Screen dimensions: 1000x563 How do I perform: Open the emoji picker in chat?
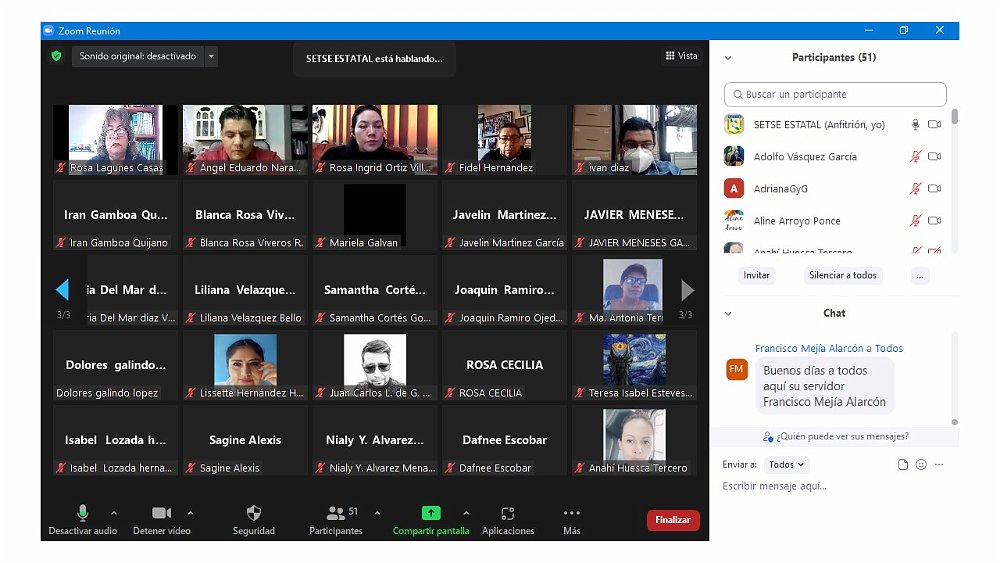tap(921, 464)
